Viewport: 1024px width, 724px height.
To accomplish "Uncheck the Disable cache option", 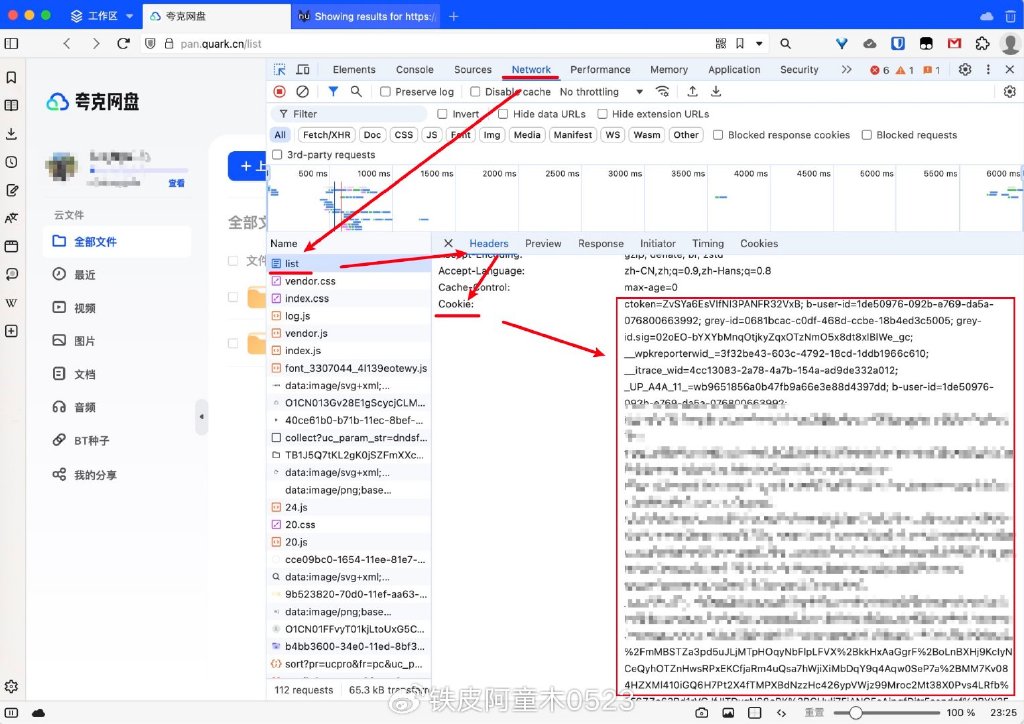I will 474,91.
